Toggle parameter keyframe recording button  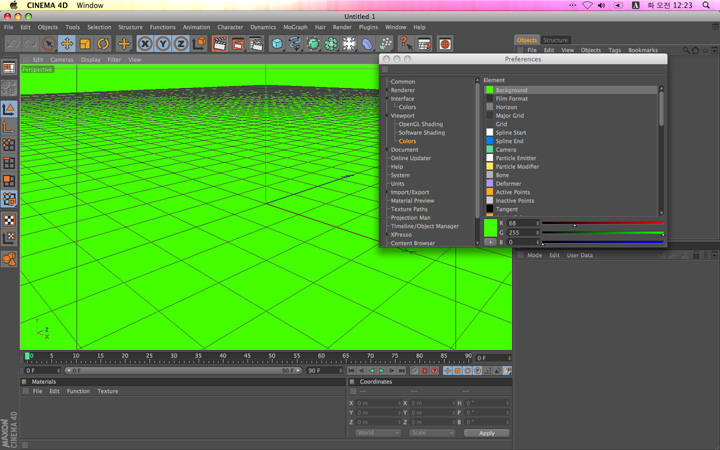click(x=478, y=371)
